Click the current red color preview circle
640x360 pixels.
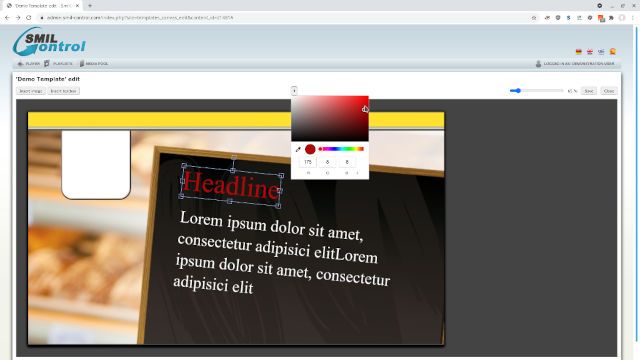tap(310, 149)
